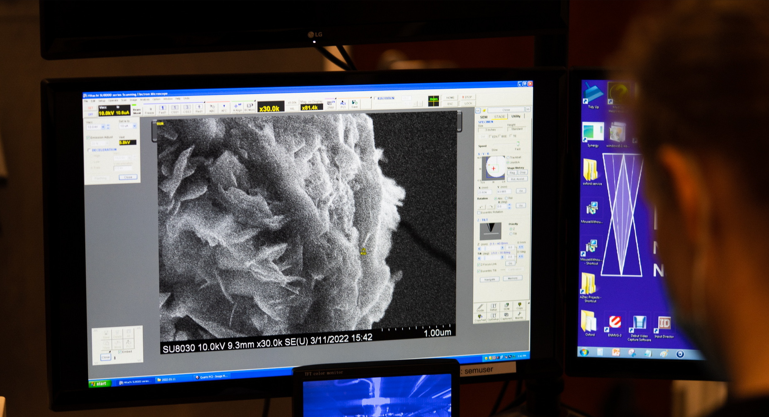769x417 pixels.
Task: Open the top dropdown in left settings panel
Action: [x=103, y=127]
